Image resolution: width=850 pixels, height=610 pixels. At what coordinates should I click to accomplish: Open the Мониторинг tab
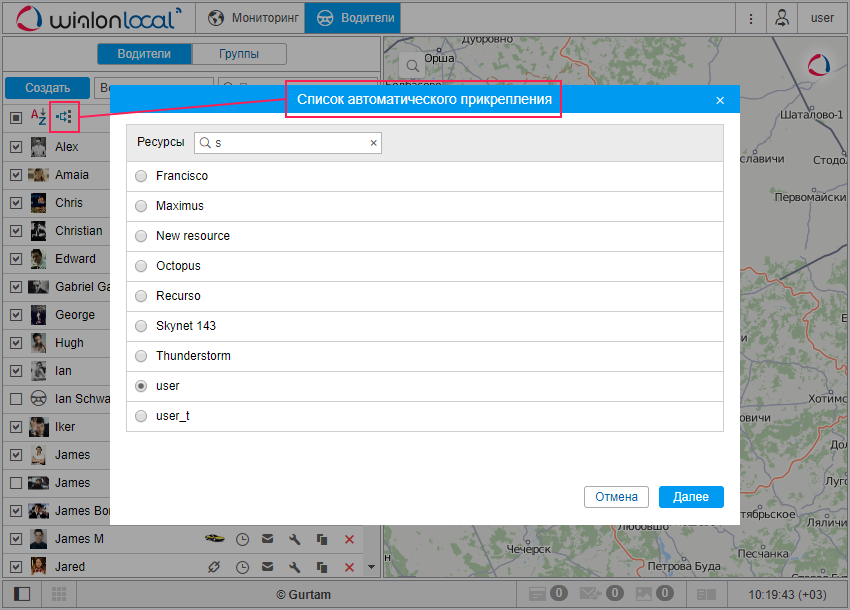(253, 18)
